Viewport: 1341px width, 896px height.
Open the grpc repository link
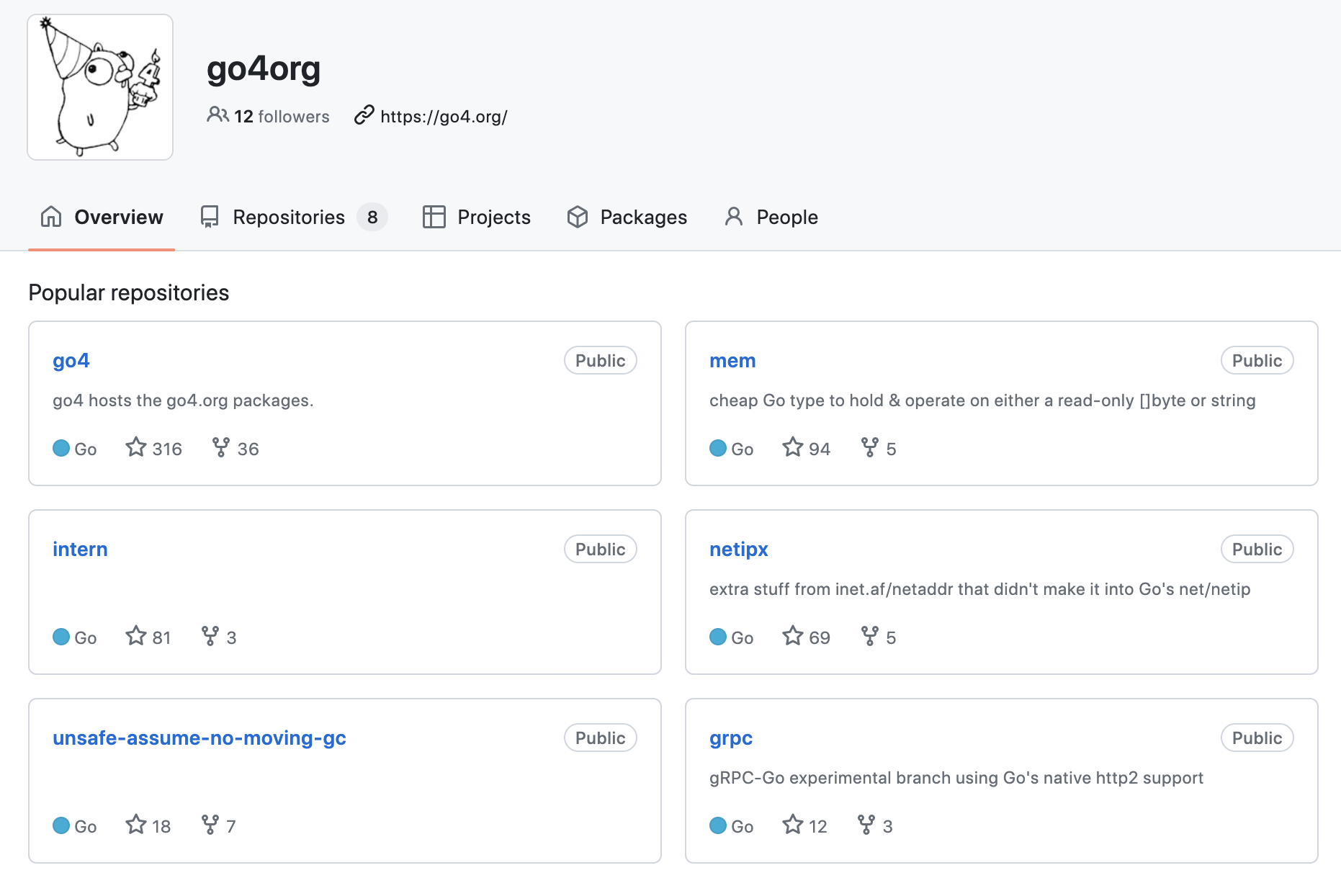coord(731,738)
